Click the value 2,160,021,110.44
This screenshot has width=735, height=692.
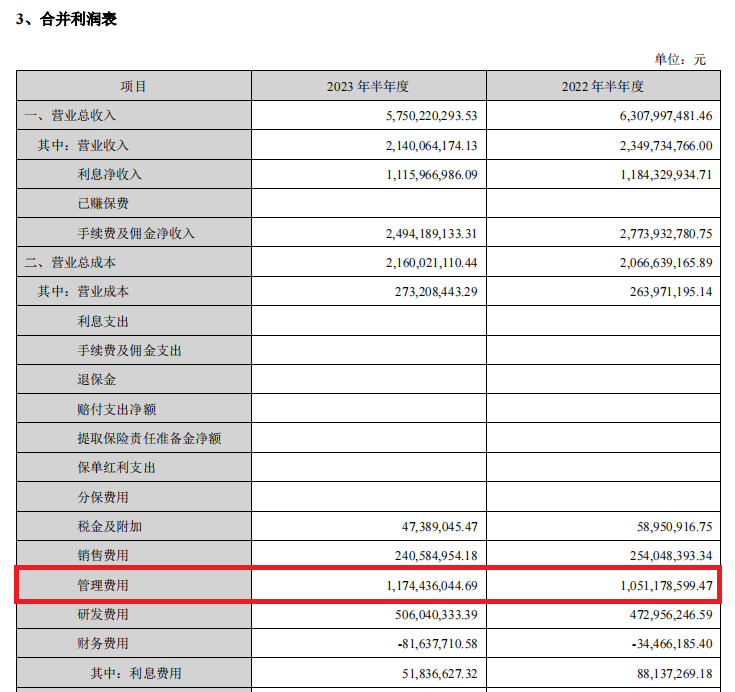pos(432,263)
